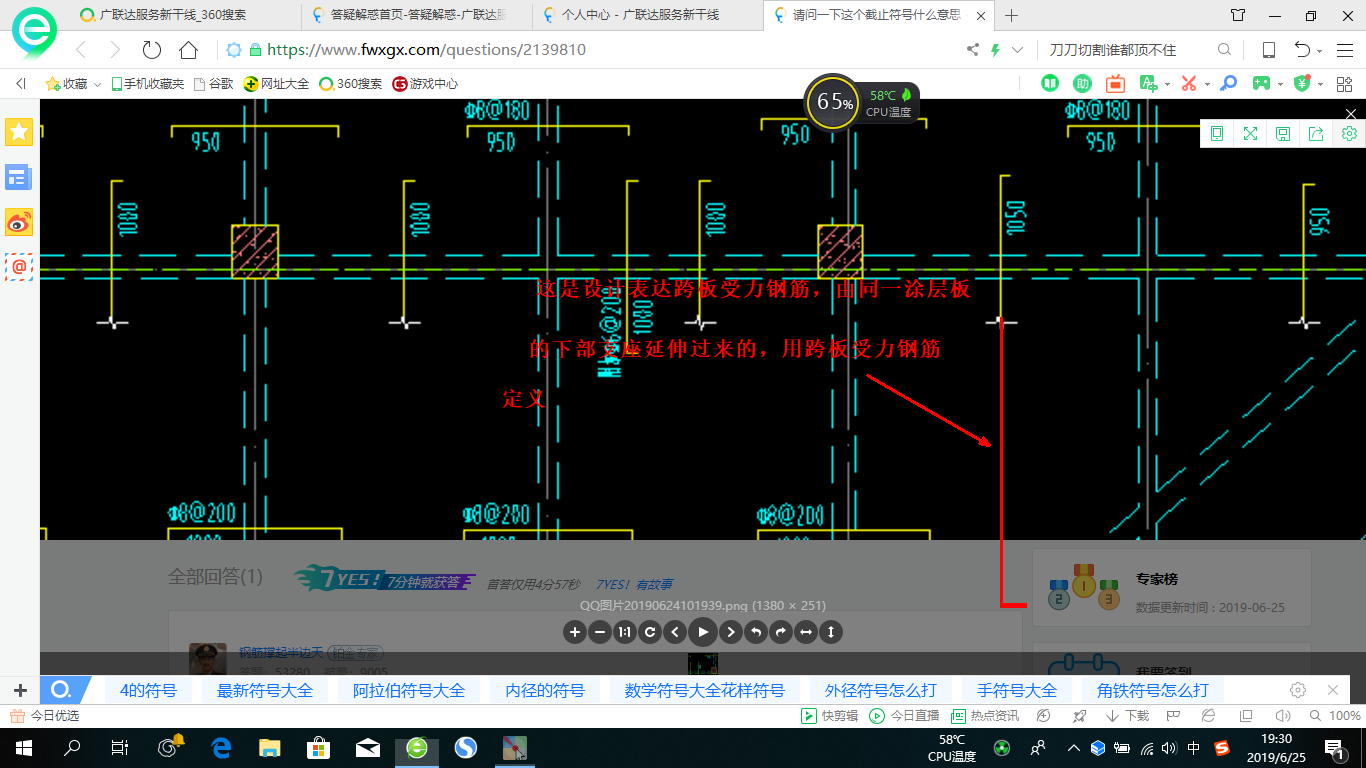1366x768 pixels.
Task: Expand the 收藏 bookmarks dropdown
Action: click(x=97, y=85)
